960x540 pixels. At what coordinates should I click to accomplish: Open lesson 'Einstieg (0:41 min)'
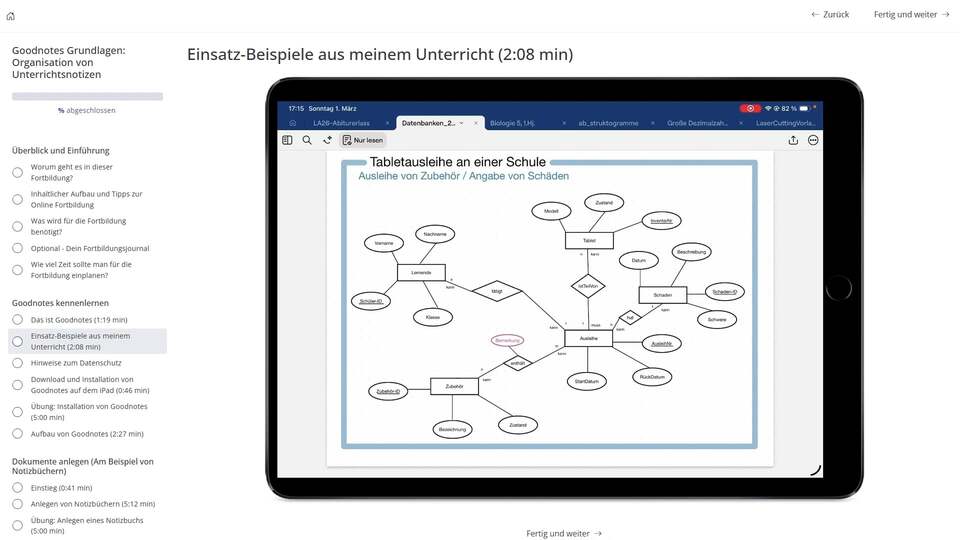pos(61,488)
